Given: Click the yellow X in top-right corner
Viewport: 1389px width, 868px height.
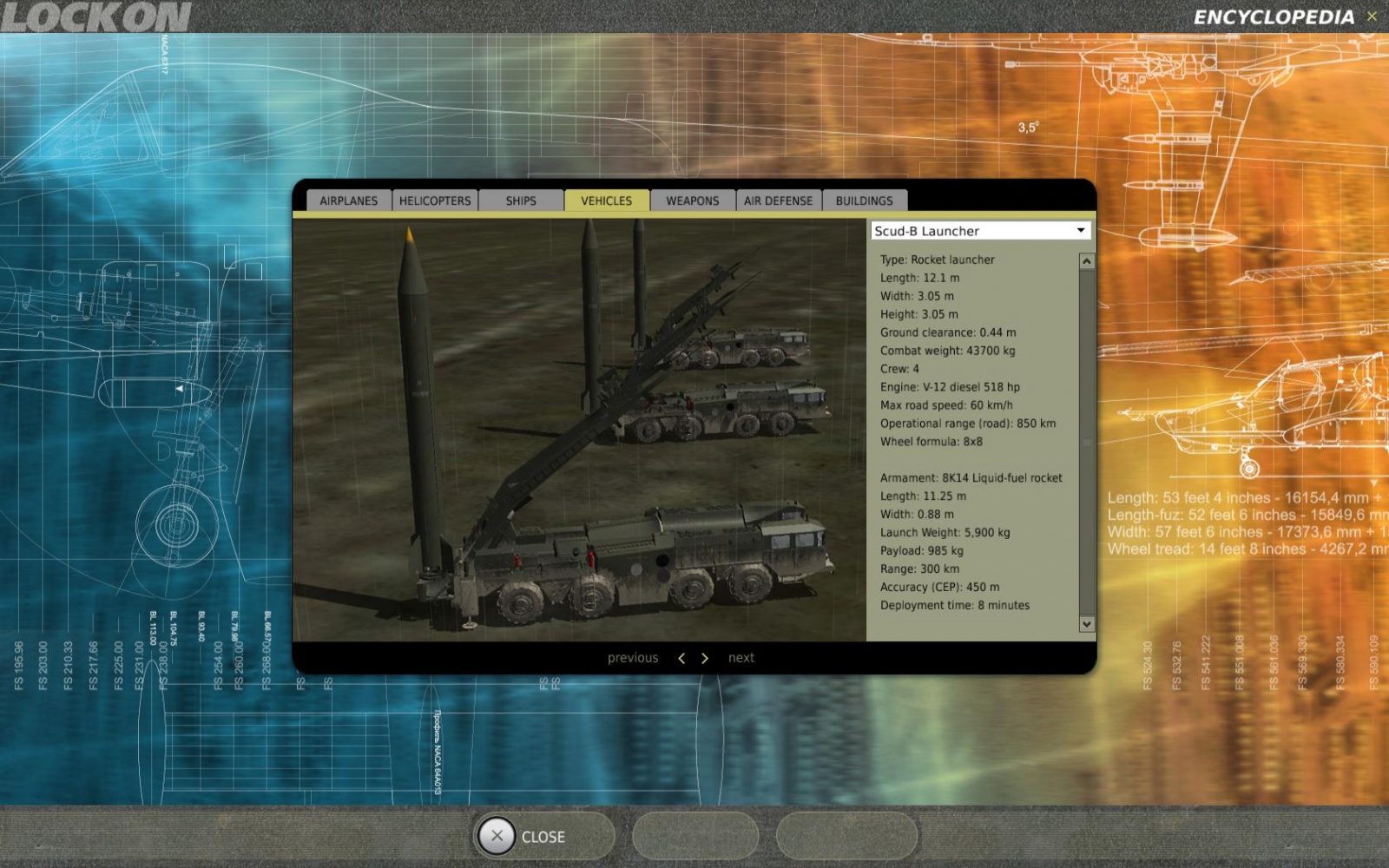Looking at the screenshot, I should (x=1372, y=16).
